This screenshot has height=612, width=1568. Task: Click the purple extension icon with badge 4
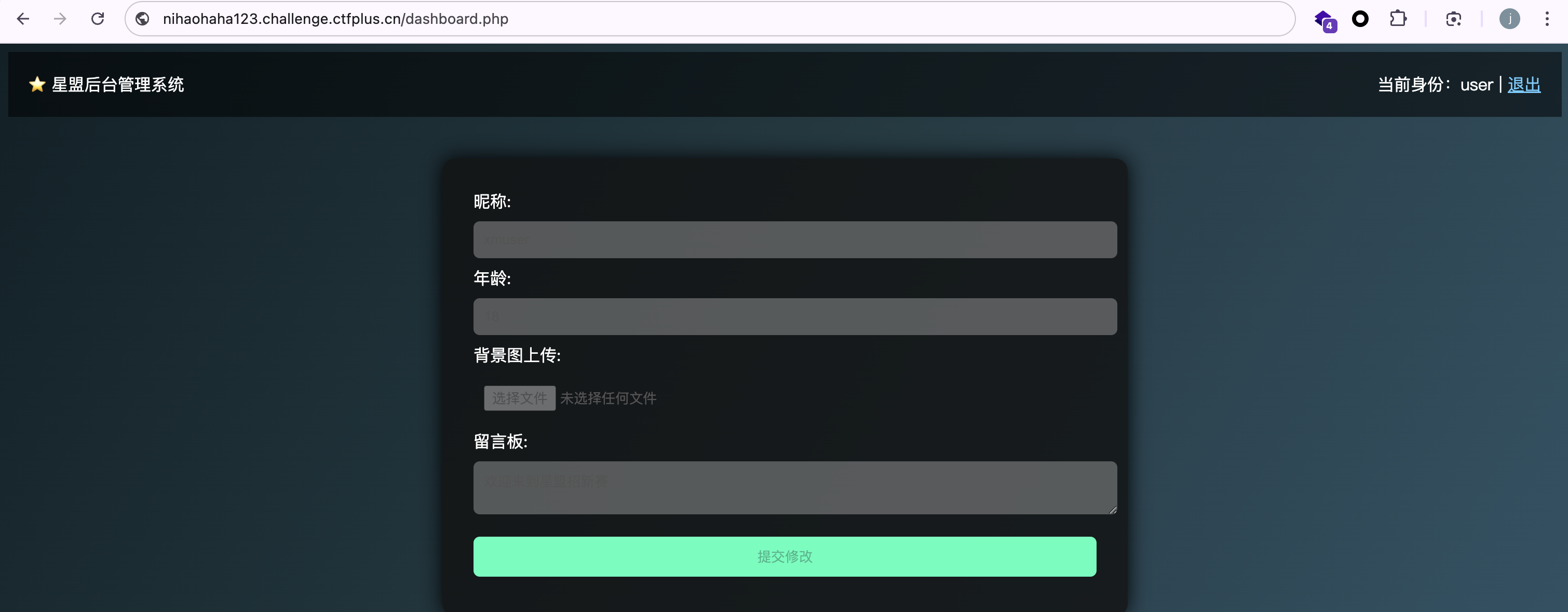click(x=1324, y=19)
